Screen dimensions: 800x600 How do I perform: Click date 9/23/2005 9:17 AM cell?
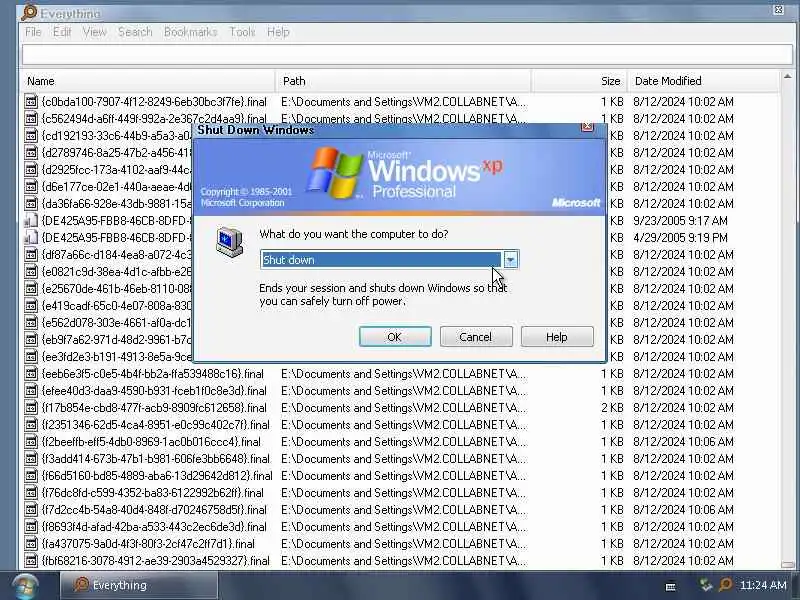680,220
